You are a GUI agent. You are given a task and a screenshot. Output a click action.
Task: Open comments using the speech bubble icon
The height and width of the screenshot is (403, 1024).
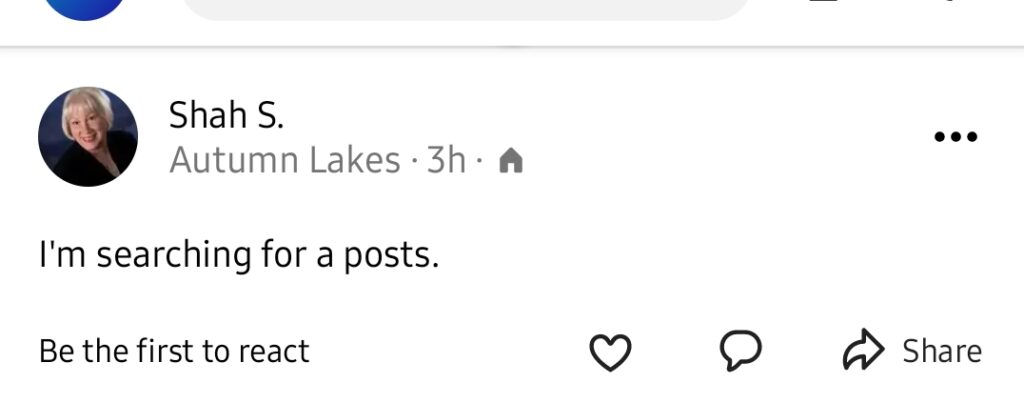point(741,350)
